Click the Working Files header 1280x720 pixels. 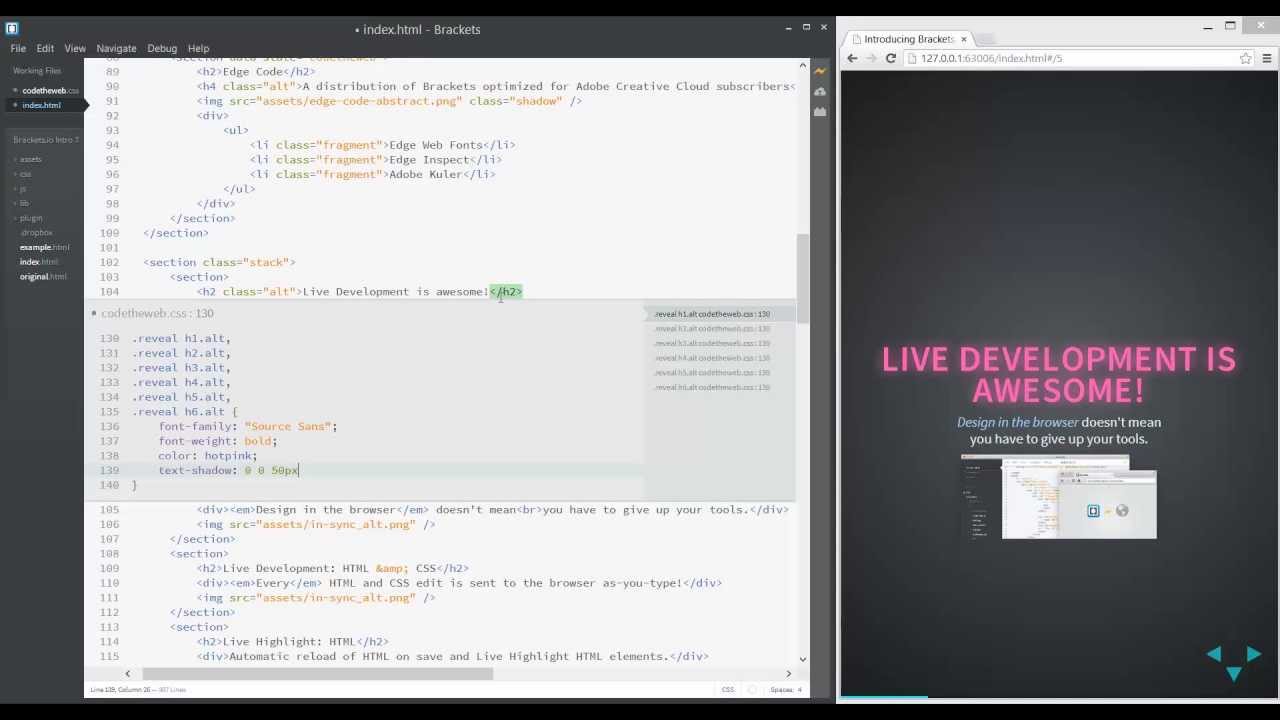[x=37, y=71]
